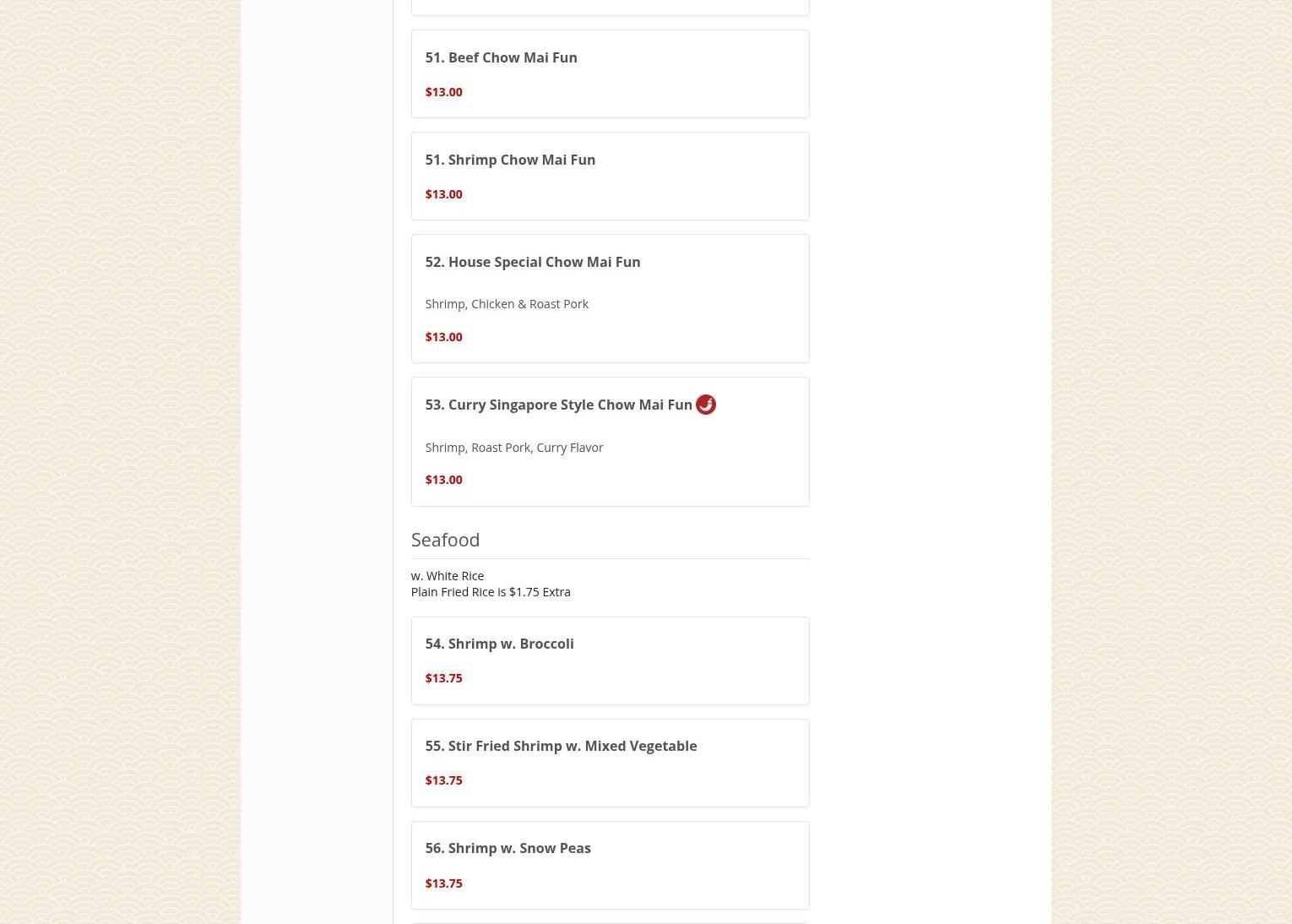Image resolution: width=1292 pixels, height=924 pixels.
Task: Click $13.00 price of House Special Chow Mai Fun
Action: pyautogui.click(x=443, y=336)
